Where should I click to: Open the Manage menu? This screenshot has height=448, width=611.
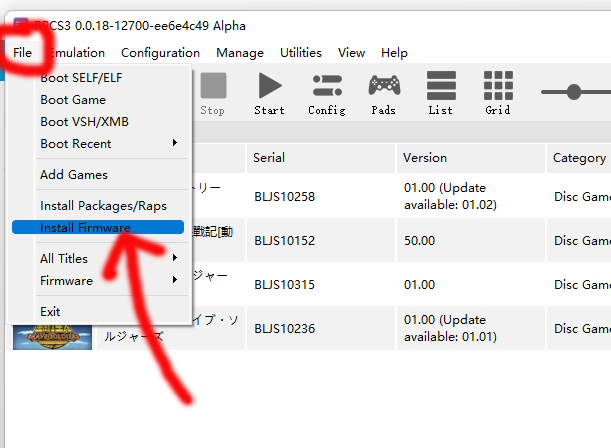click(240, 53)
